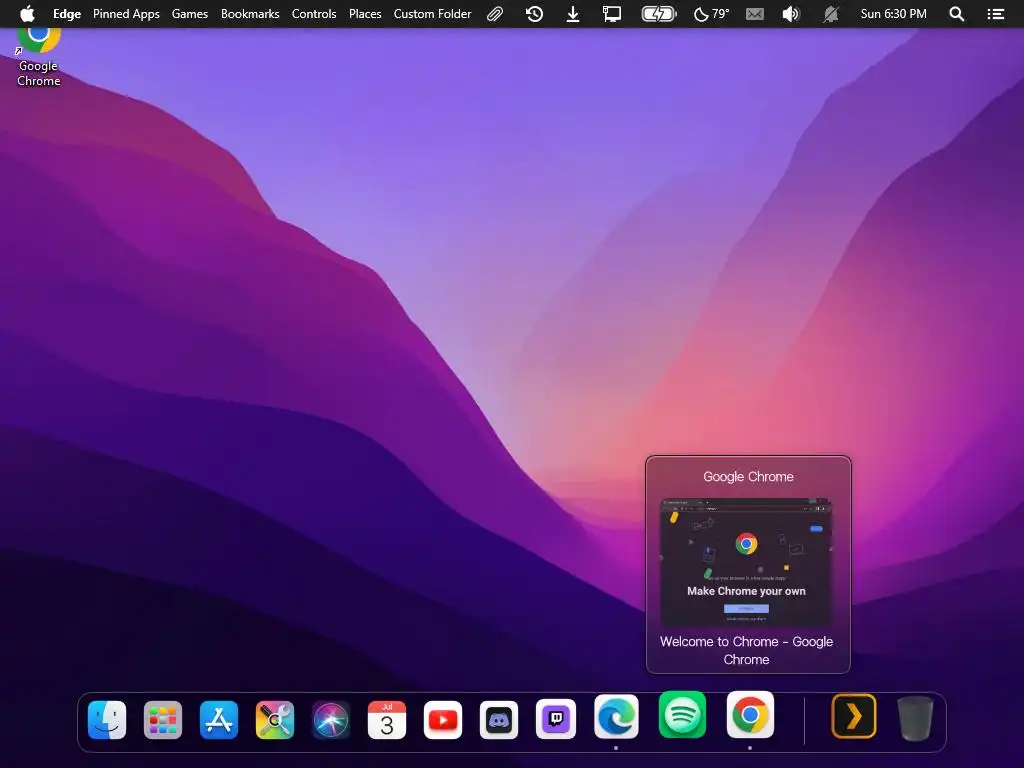Screen dimensions: 1024x768
Task: Open Finder from the dock
Action: (x=106, y=720)
